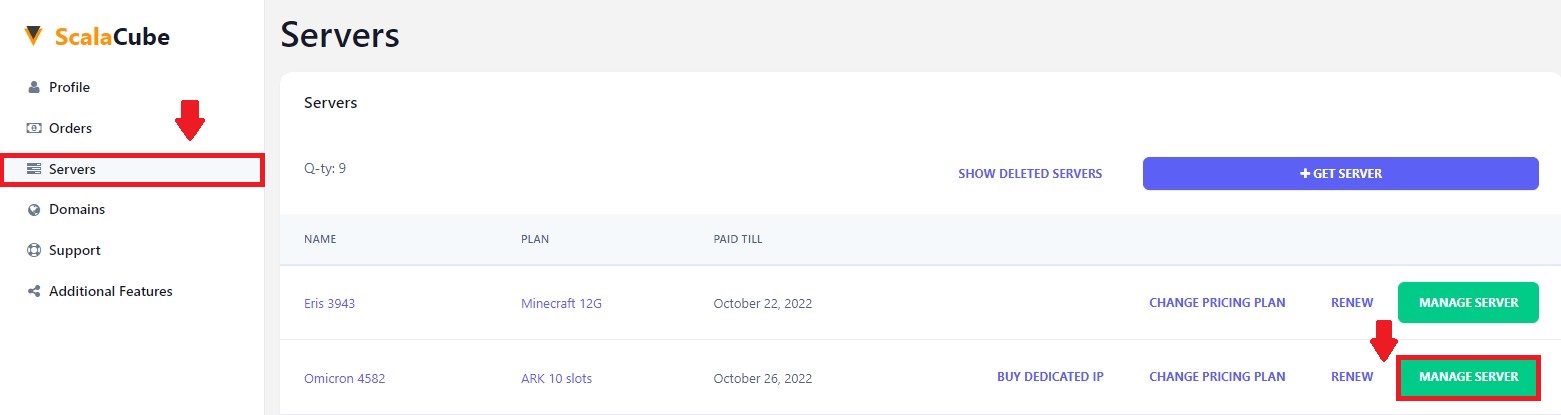Click the plus icon on Get Server
The image size is (1561, 415).
pos(1304,174)
